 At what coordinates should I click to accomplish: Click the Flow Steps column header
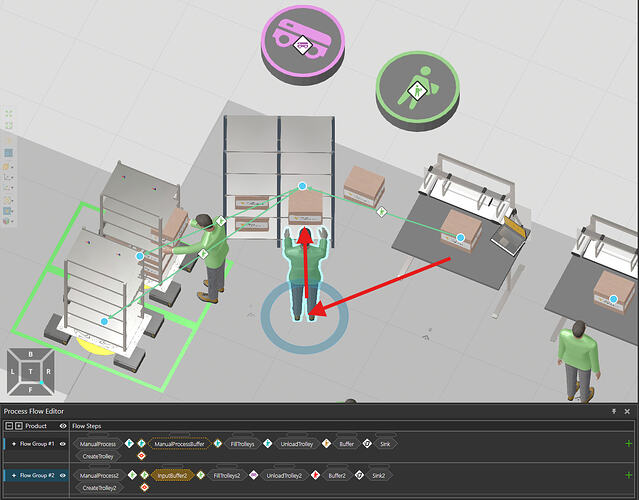[86, 426]
